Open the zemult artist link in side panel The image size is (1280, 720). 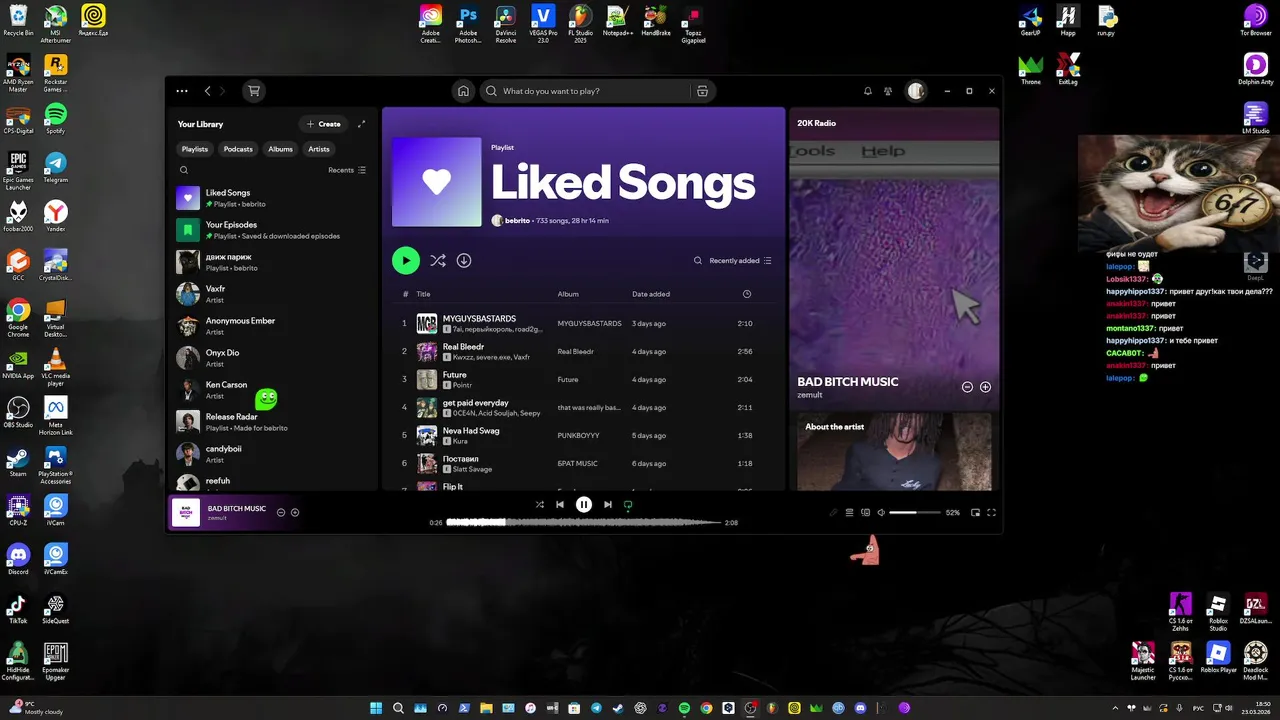[x=809, y=395]
